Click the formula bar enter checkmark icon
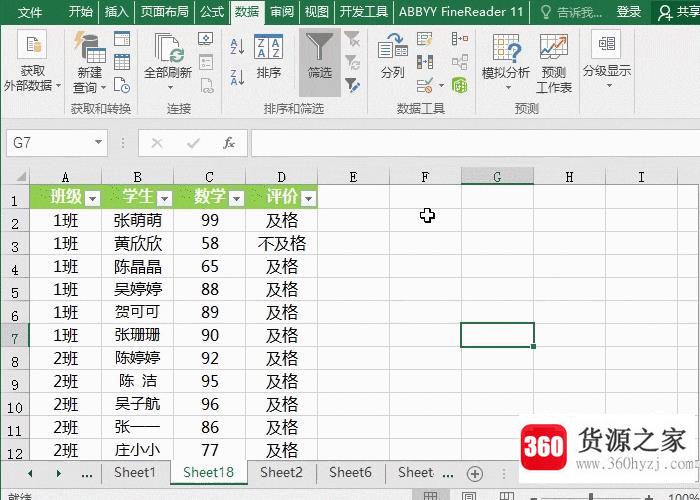The image size is (700, 500). [x=193, y=143]
